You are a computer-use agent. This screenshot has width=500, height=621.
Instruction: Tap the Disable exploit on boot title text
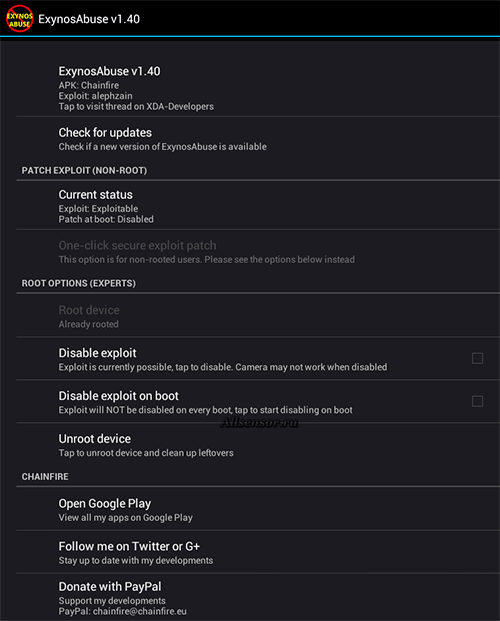point(118,396)
